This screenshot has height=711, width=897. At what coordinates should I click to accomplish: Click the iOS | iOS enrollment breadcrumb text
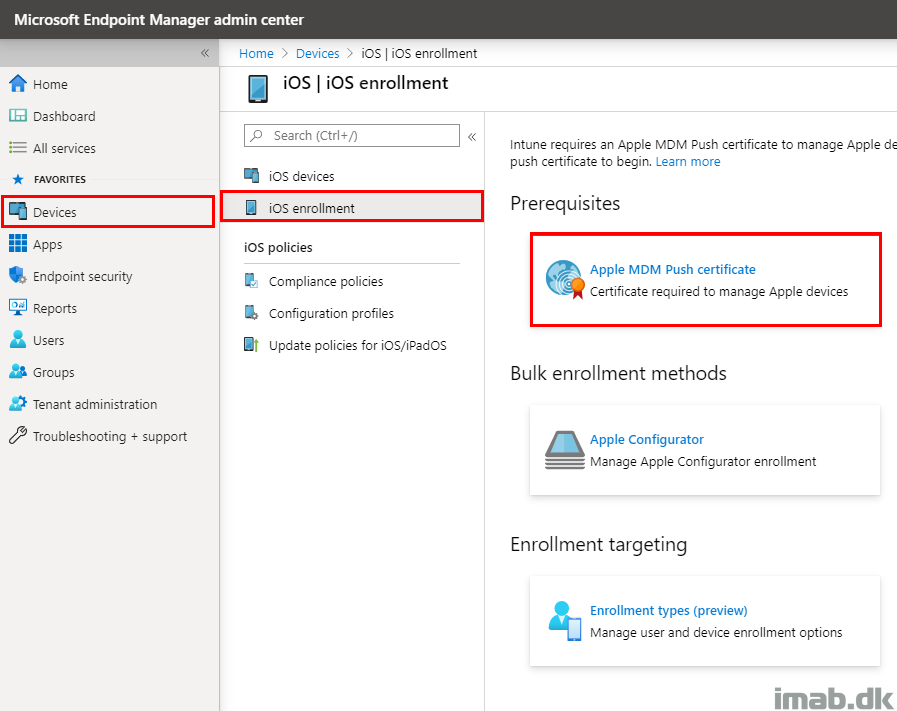[419, 53]
